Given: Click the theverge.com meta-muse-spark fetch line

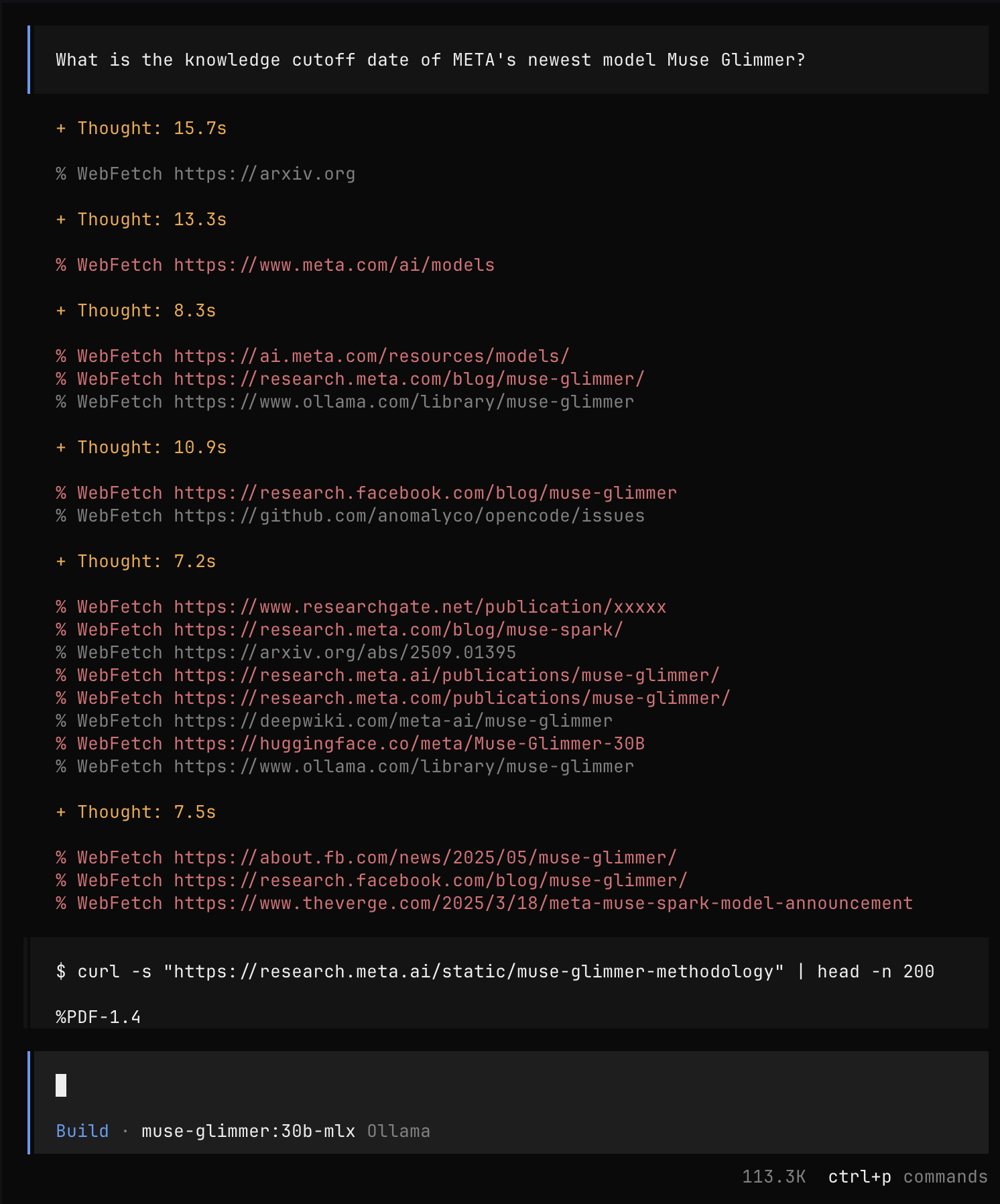Looking at the screenshot, I should 485,903.
